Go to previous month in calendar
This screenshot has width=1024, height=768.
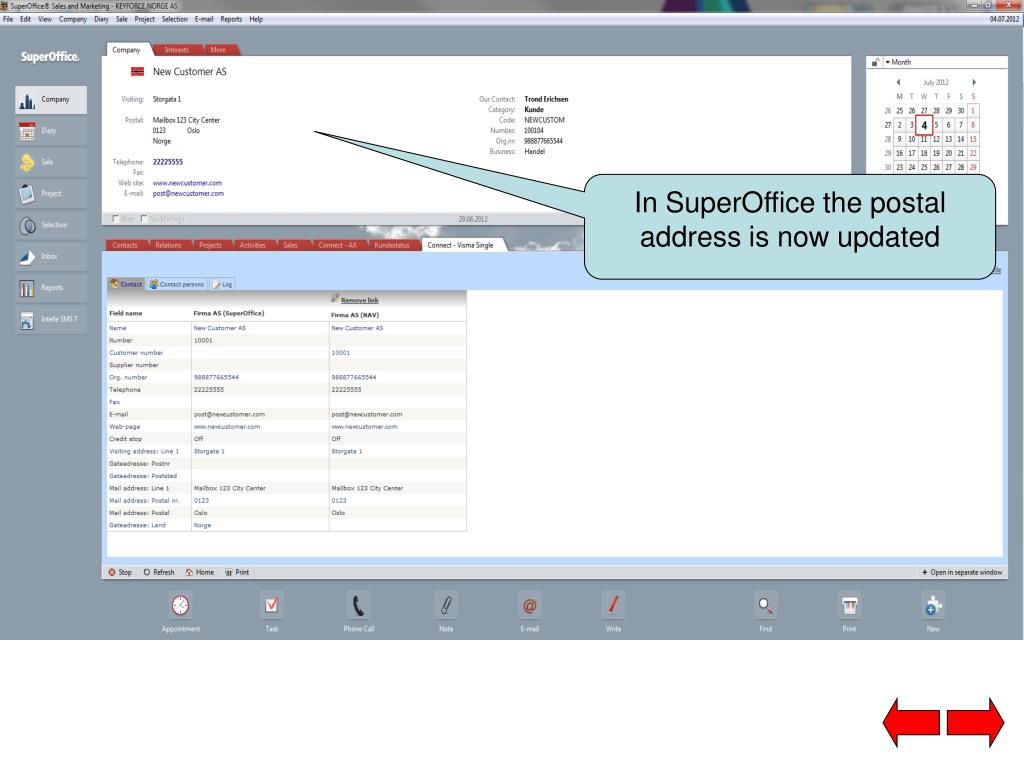pos(899,82)
